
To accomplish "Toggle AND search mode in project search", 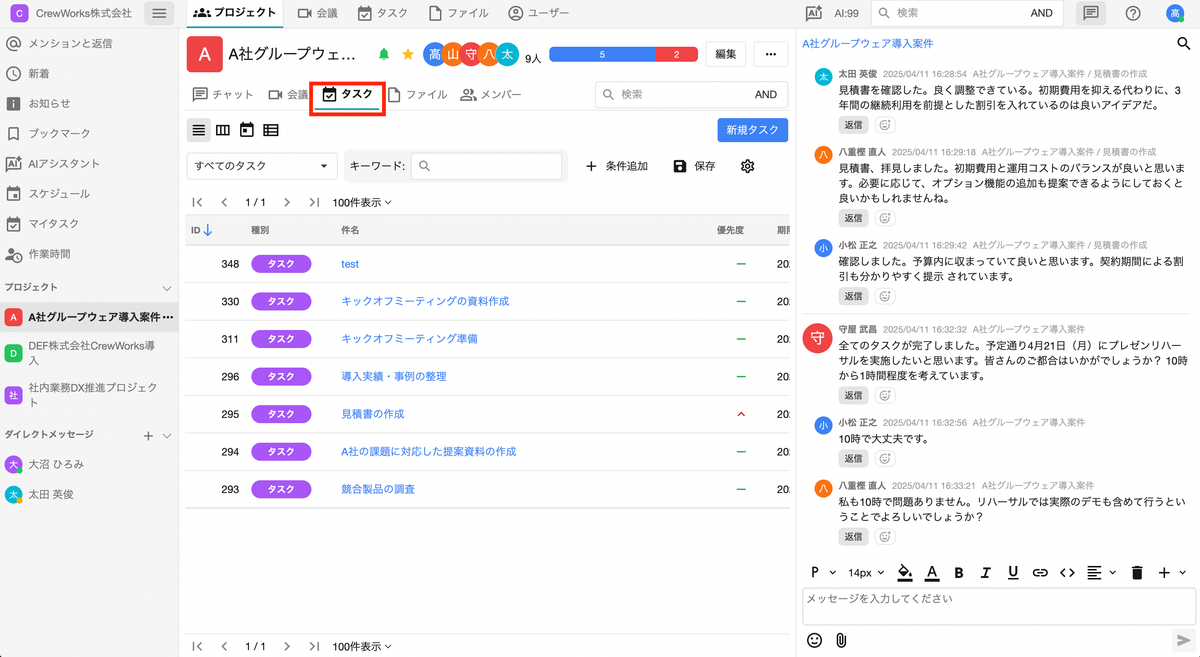I will coord(765,95).
